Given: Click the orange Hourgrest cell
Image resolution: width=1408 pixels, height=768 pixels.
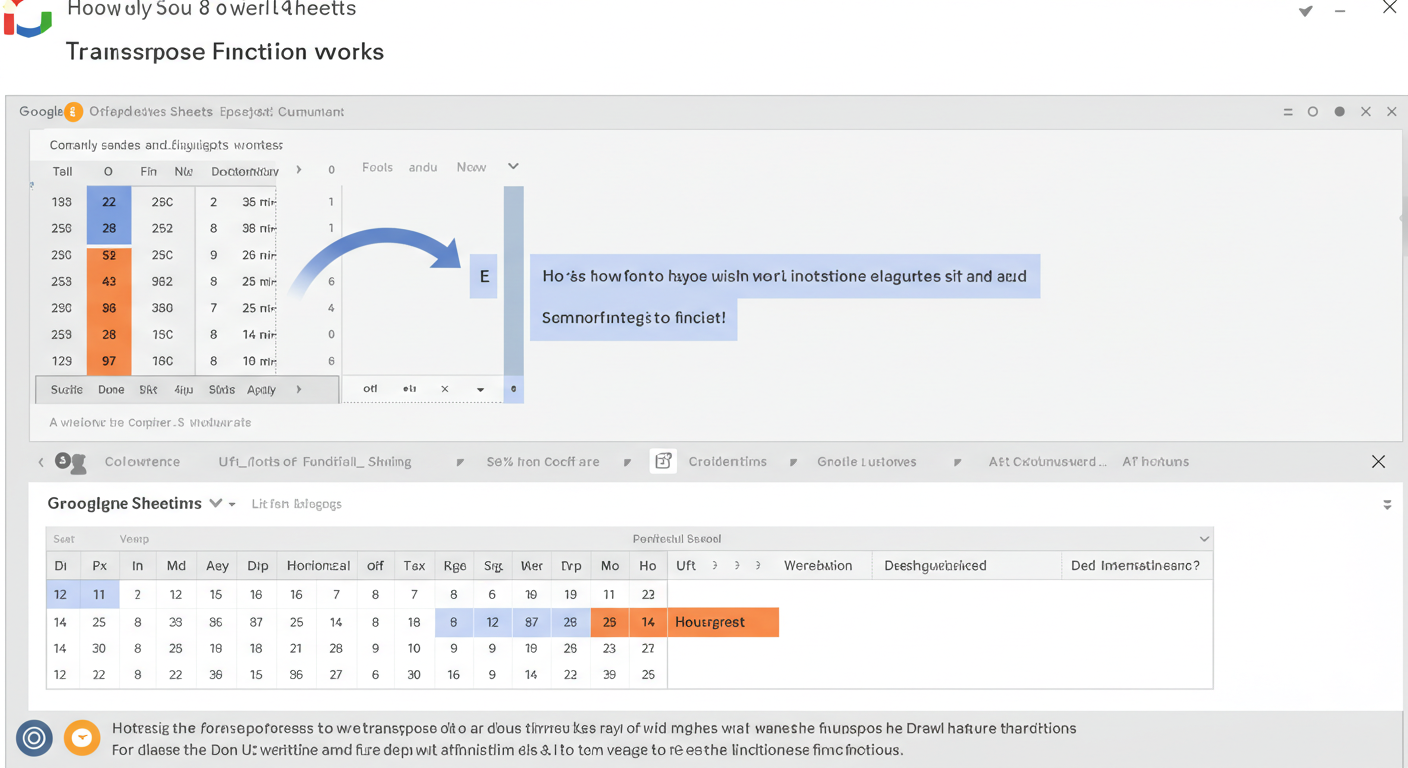Looking at the screenshot, I should [722, 622].
